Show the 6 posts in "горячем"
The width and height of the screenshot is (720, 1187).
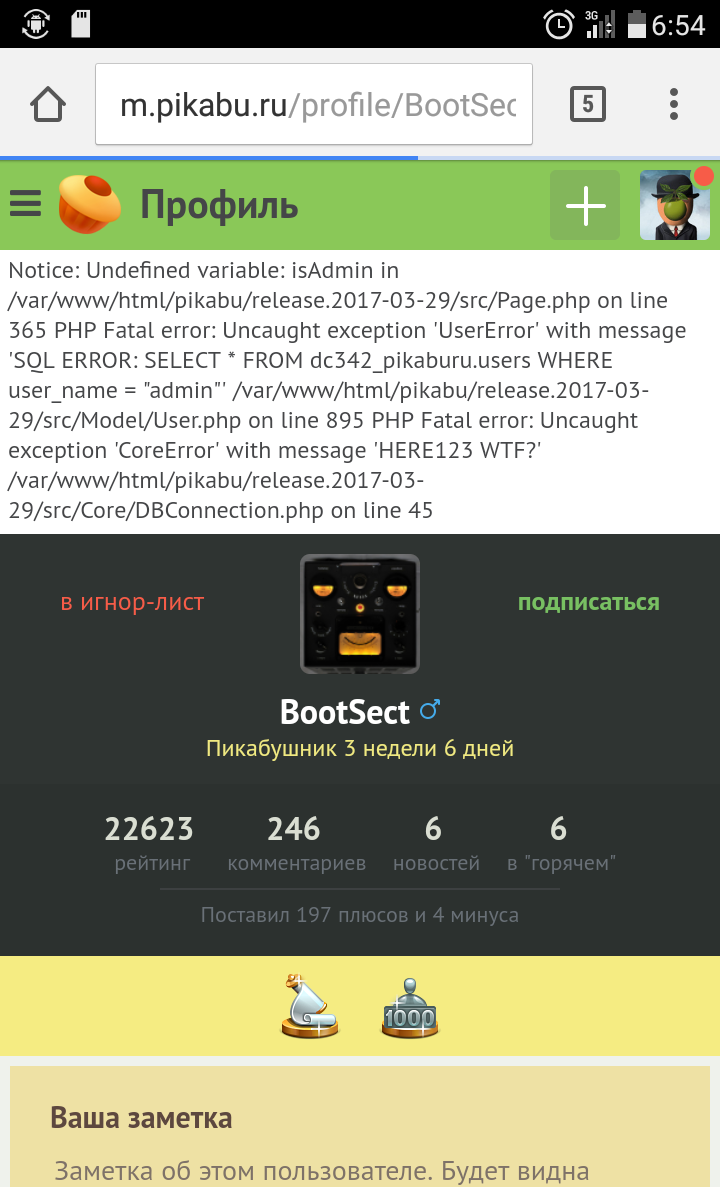click(558, 842)
